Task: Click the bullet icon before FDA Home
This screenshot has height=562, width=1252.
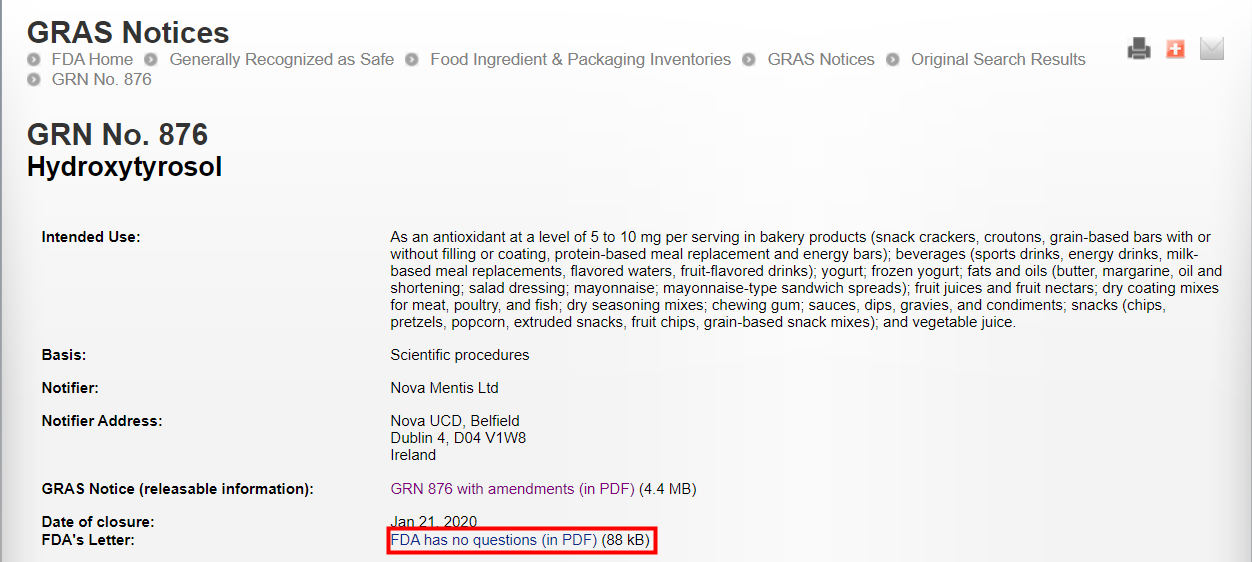Action: click(35, 60)
